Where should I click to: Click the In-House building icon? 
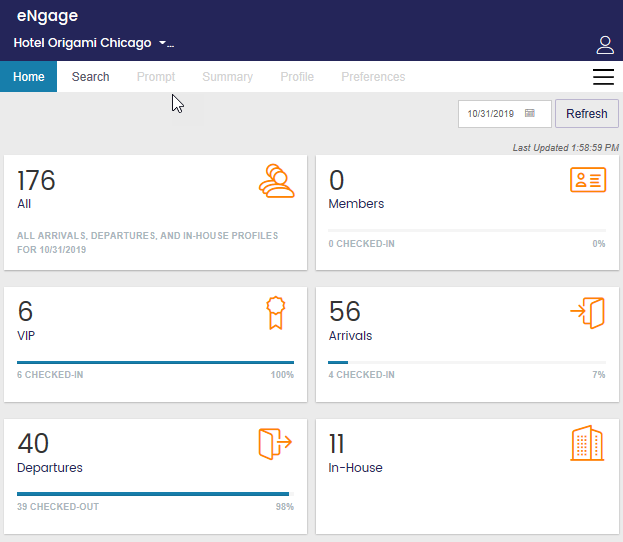587,443
